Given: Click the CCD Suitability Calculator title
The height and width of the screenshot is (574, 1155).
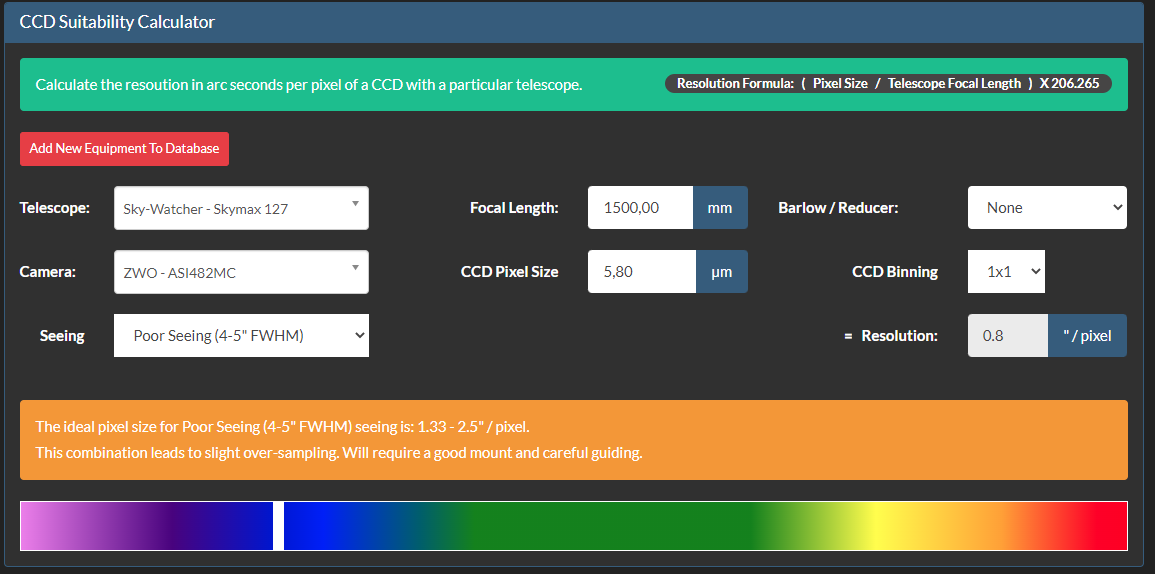Looking at the screenshot, I should point(117,22).
